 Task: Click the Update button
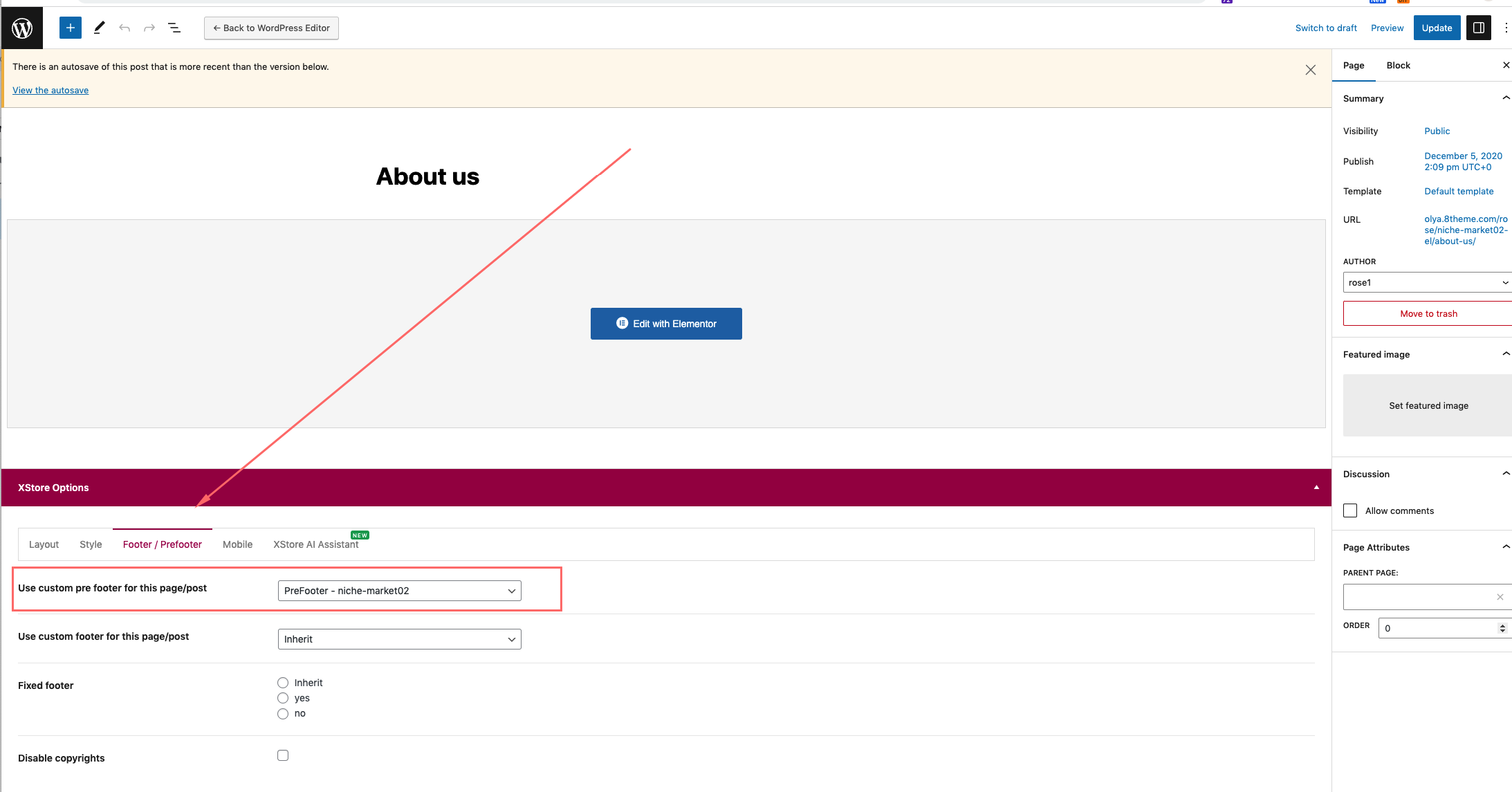point(1437,27)
